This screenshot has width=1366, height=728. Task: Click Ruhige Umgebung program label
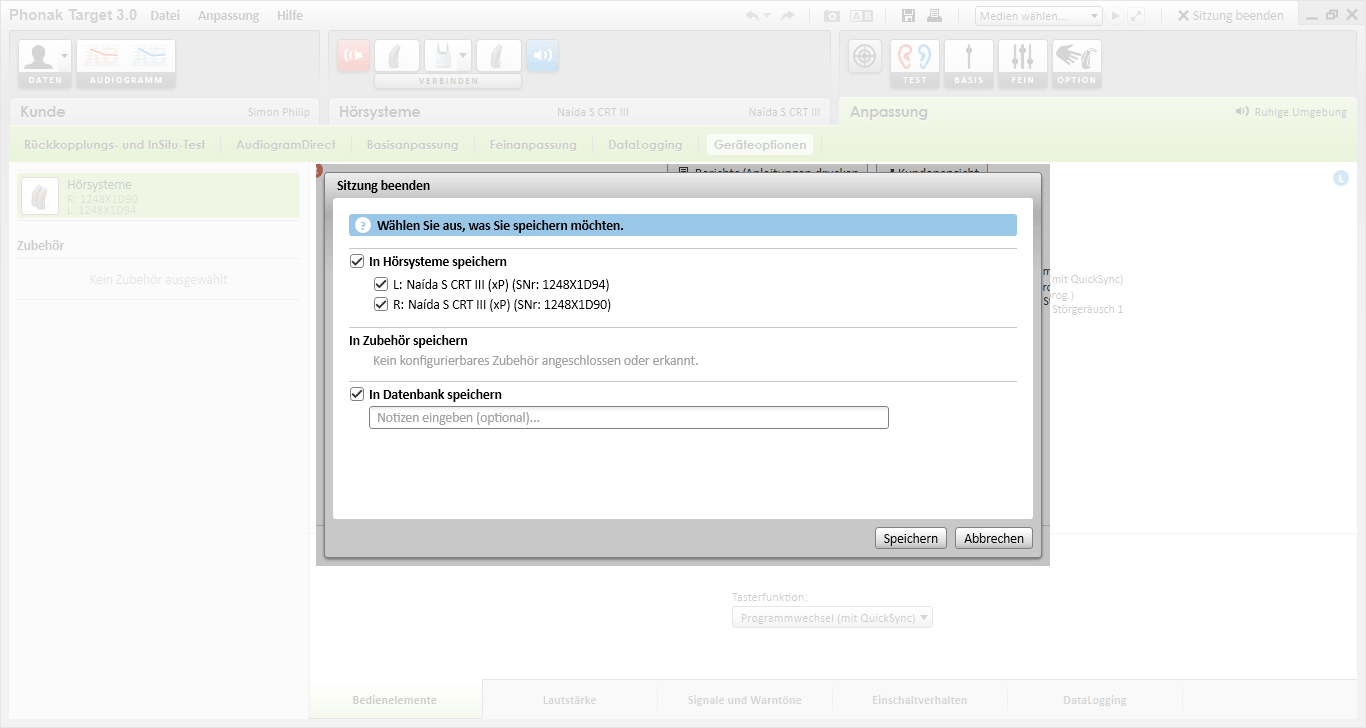coord(1291,112)
